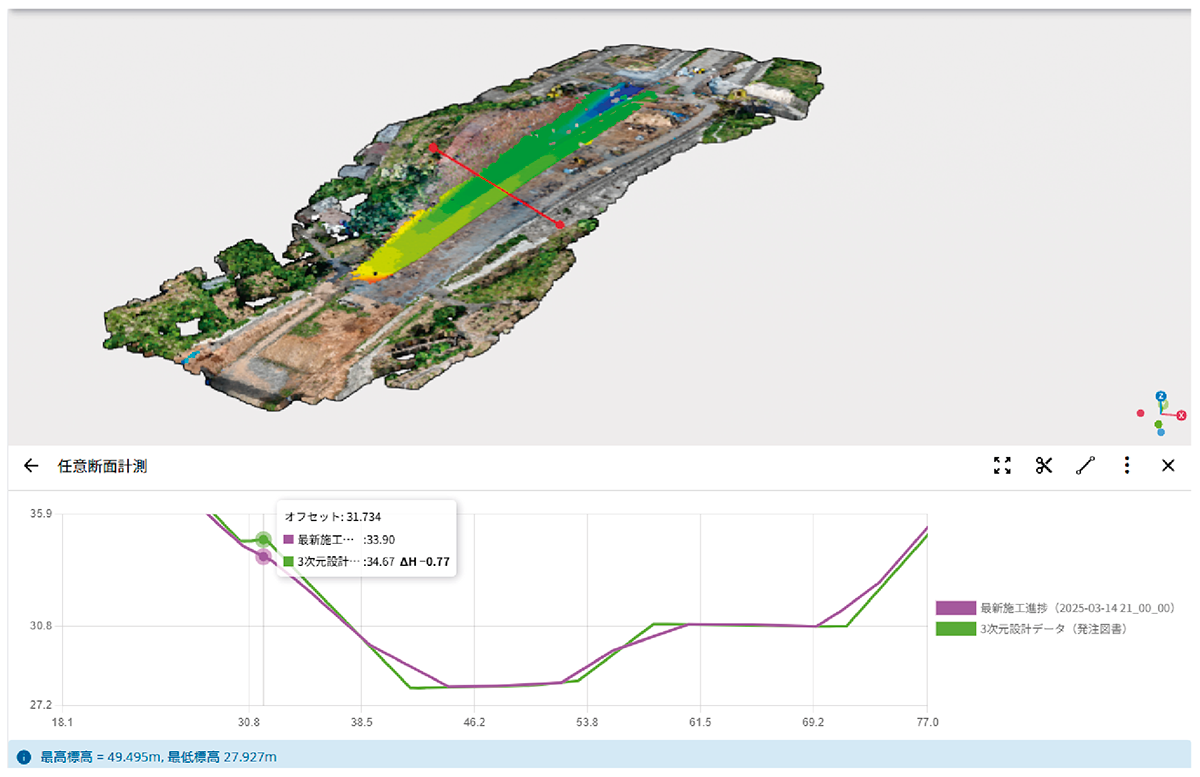Viewport: 1200px width, 777px height.
Task: Select the lower red section line endpoint
Action: 560,225
